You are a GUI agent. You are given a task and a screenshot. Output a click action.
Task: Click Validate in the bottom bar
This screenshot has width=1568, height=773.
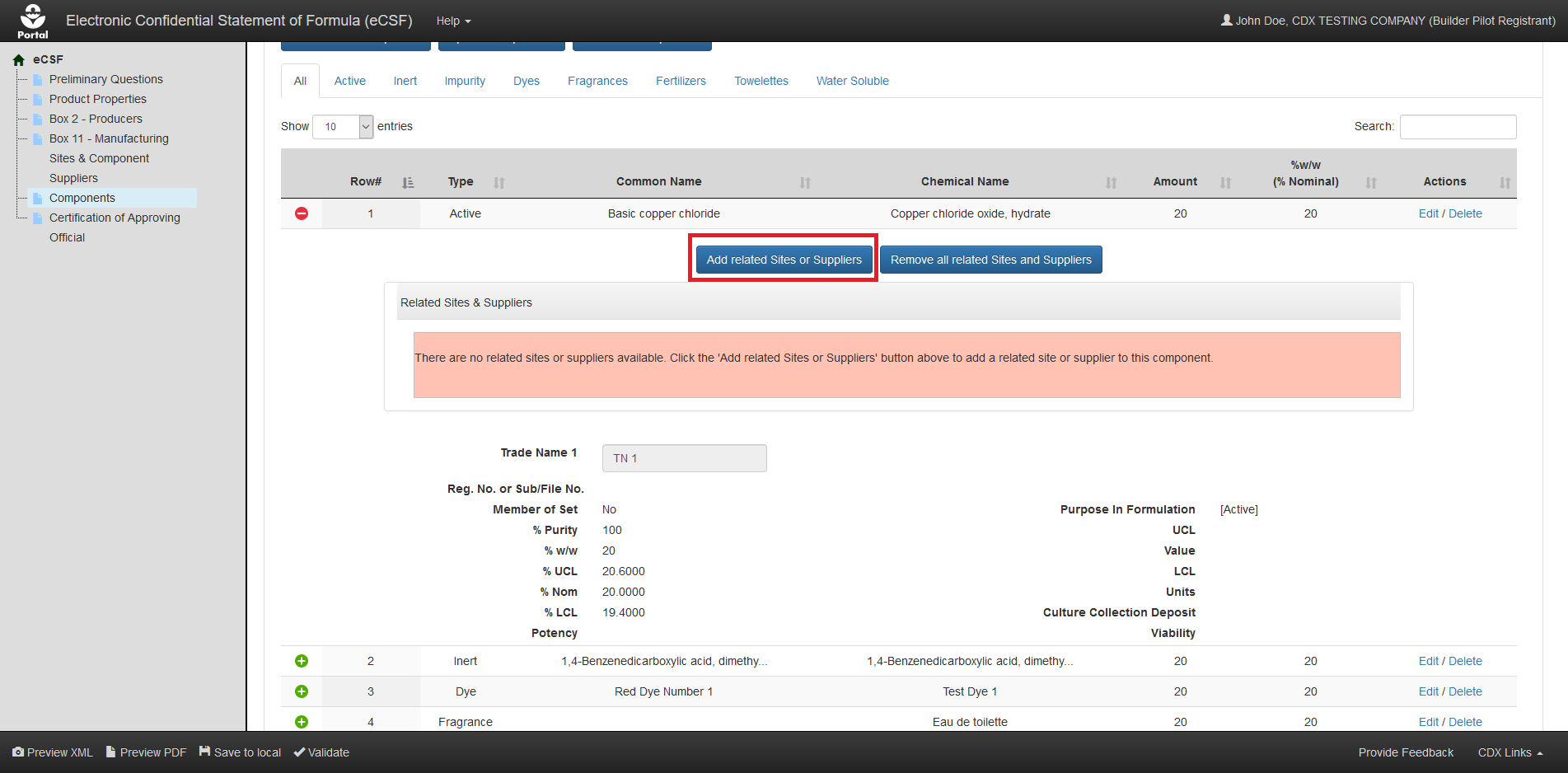(321, 752)
